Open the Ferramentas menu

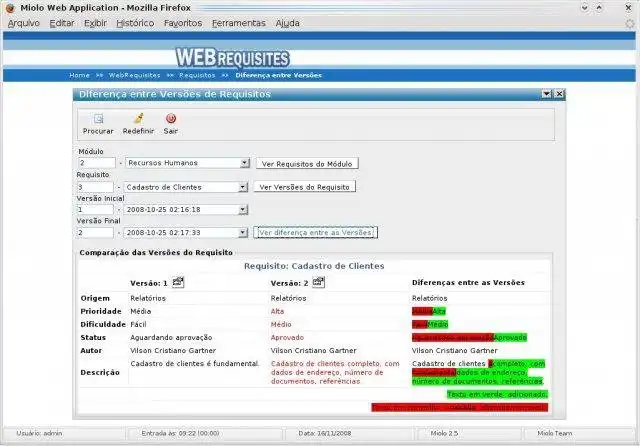239,23
